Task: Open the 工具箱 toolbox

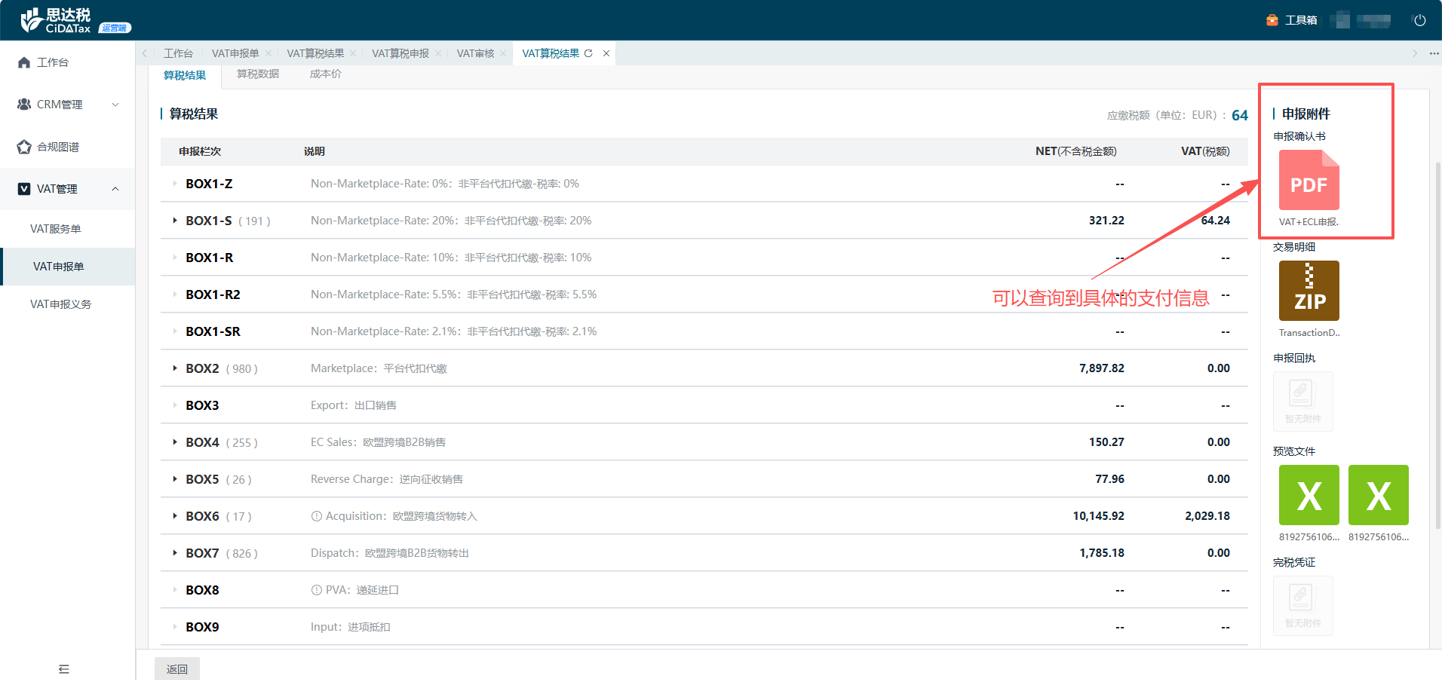Action: tap(1292, 20)
